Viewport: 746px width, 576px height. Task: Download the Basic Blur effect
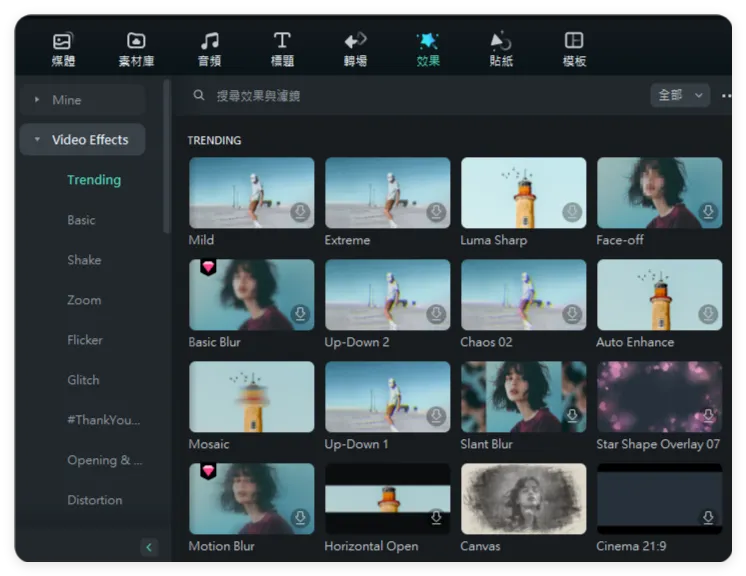point(300,314)
